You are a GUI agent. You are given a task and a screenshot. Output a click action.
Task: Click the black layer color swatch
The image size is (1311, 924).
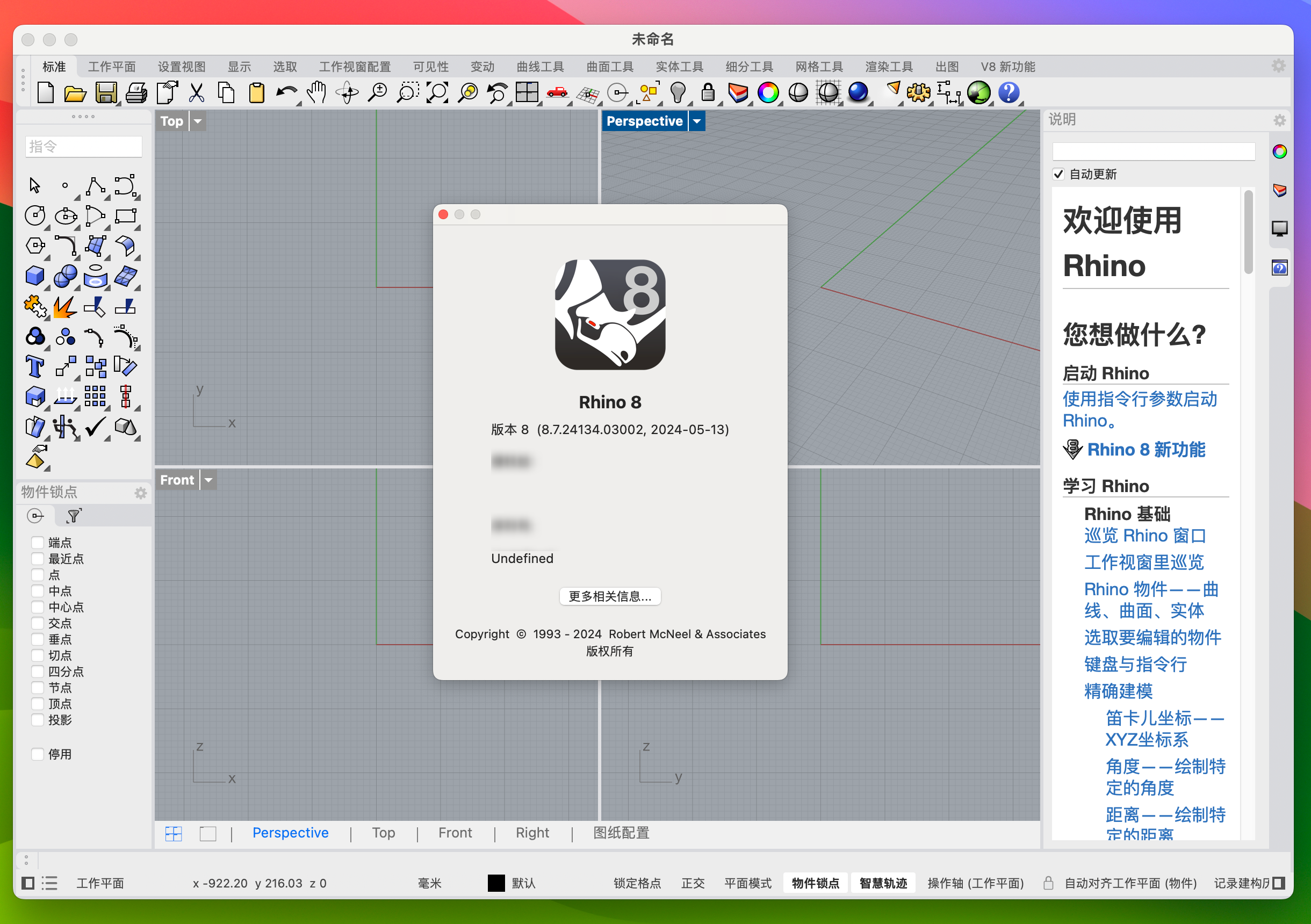click(x=496, y=883)
